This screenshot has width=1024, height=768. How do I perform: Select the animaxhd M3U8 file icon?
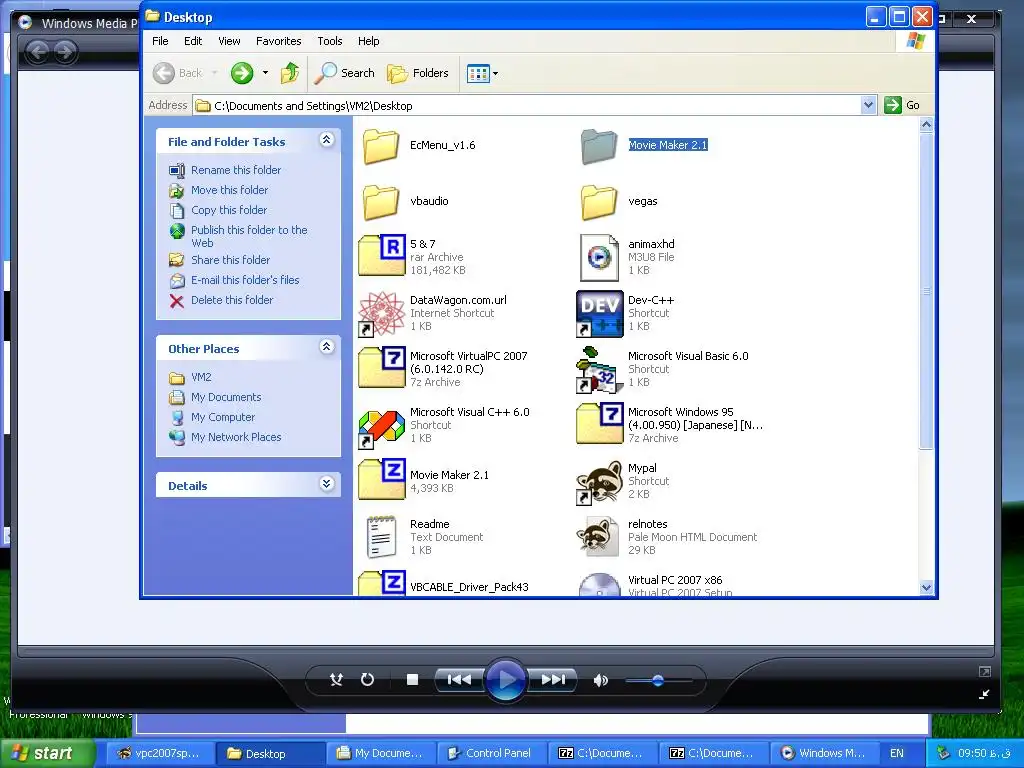coord(599,257)
